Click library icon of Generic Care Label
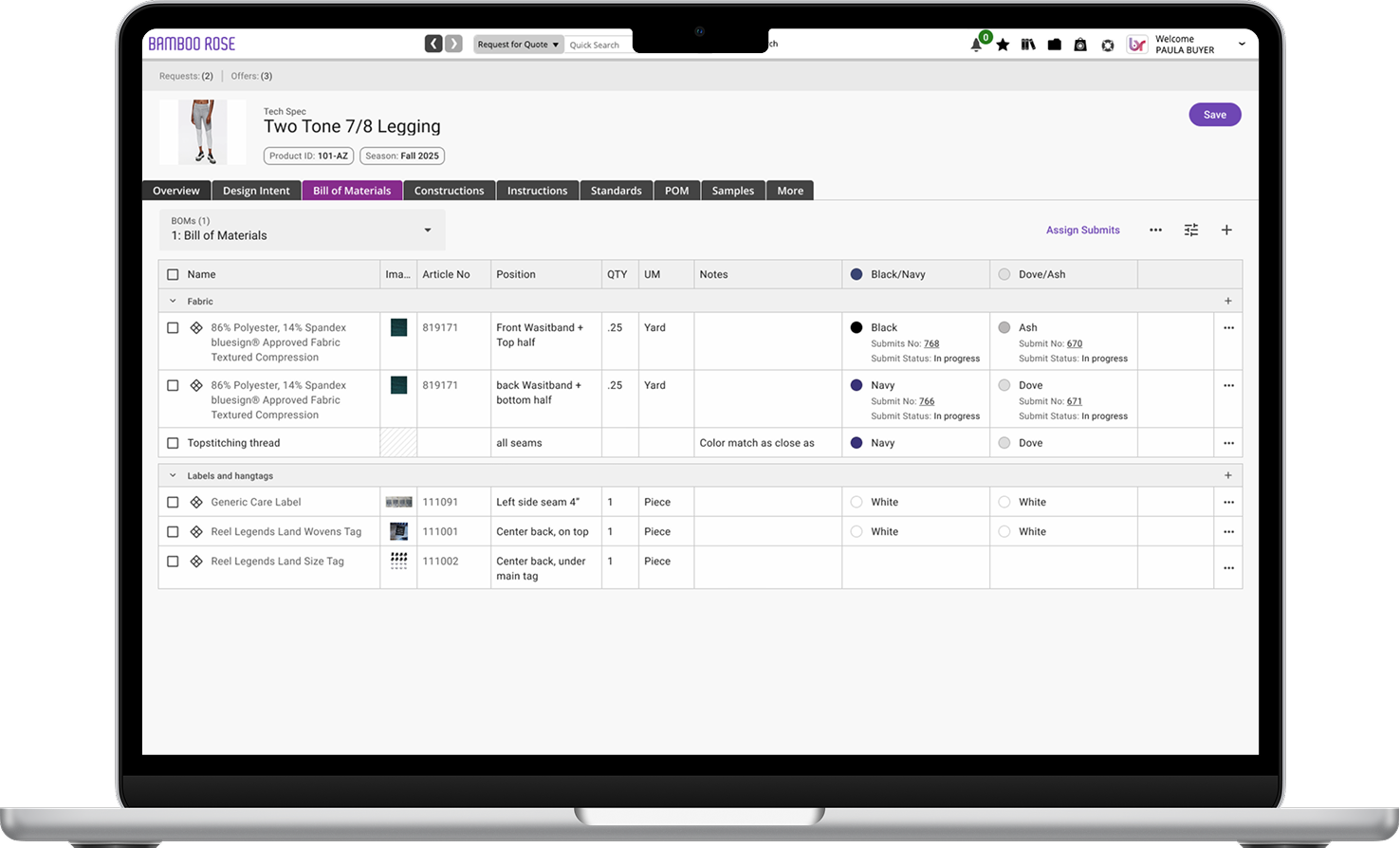Image resolution: width=1400 pixels, height=848 pixels. [196, 502]
